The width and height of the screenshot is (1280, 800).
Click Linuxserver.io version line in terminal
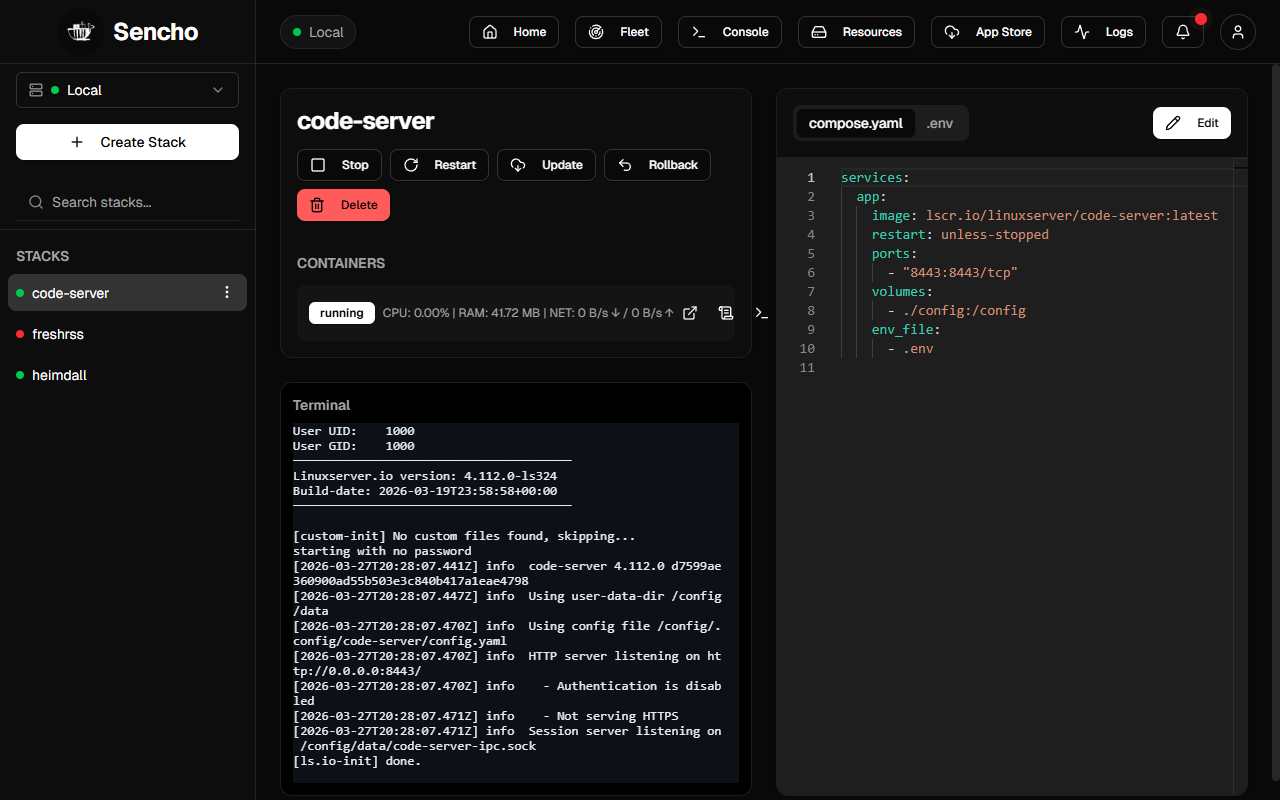(425, 476)
